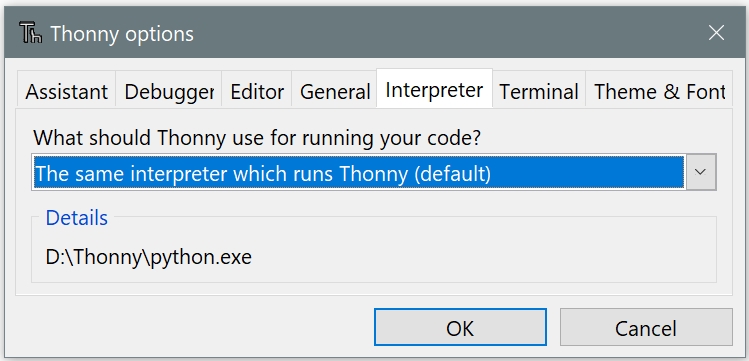Image resolution: width=749 pixels, height=361 pixels.
Task: Expand the interpreter dropdown arrow
Action: [x=700, y=172]
